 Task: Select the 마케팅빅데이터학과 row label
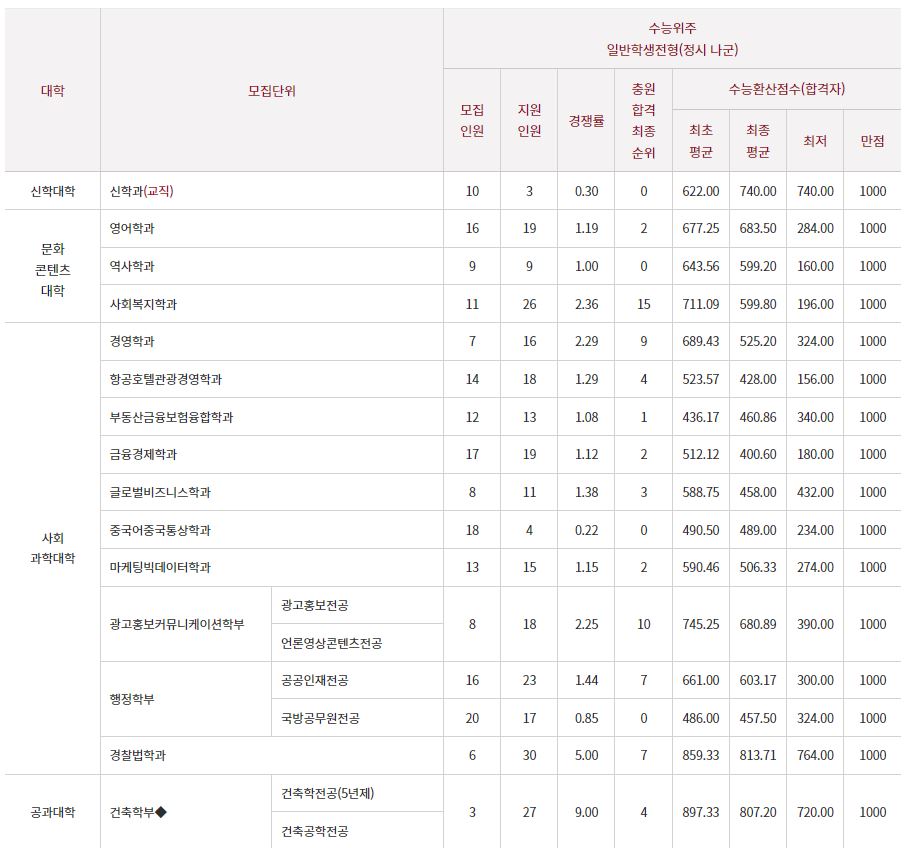click(x=160, y=567)
